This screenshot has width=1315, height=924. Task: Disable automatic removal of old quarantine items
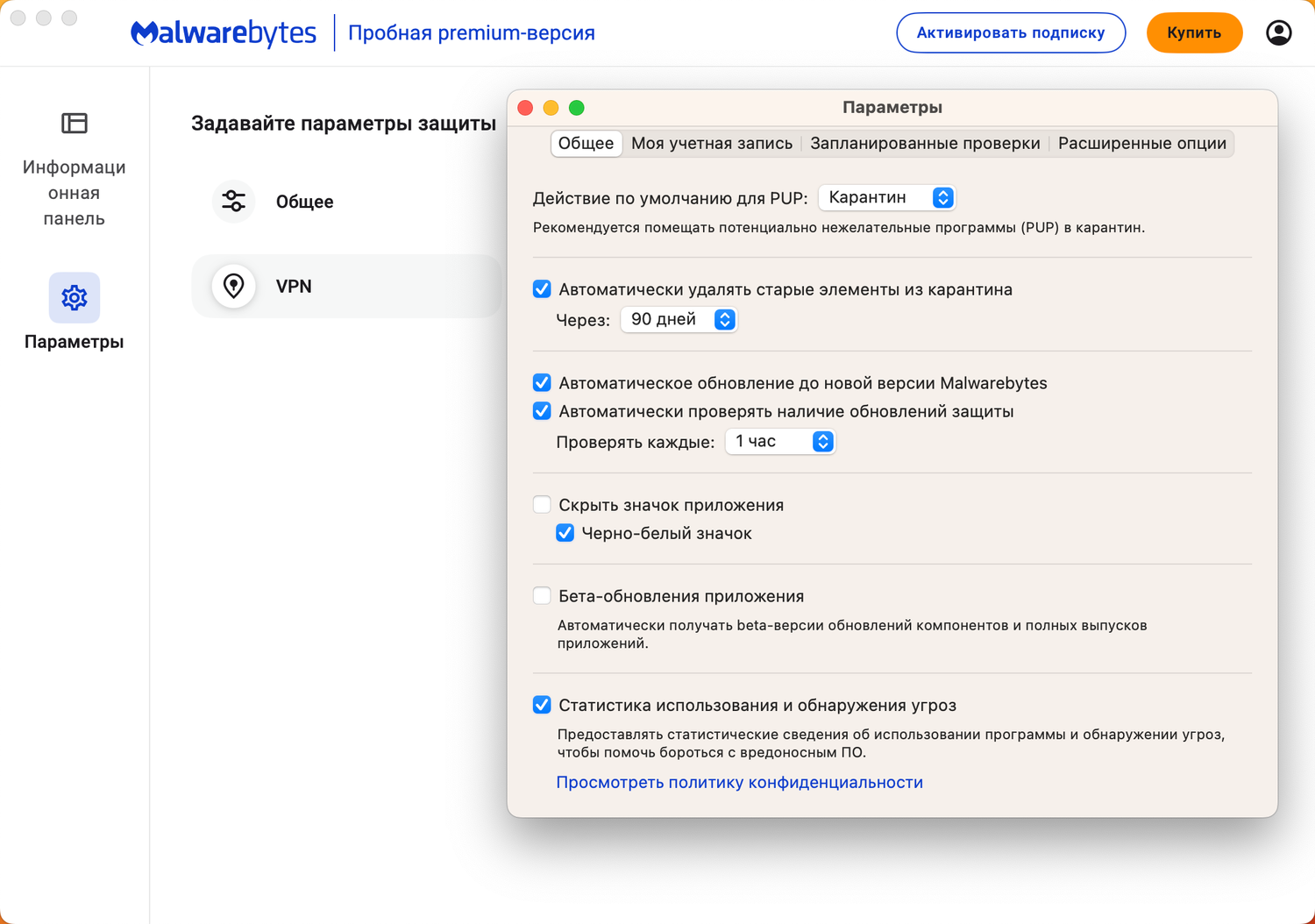[542, 289]
